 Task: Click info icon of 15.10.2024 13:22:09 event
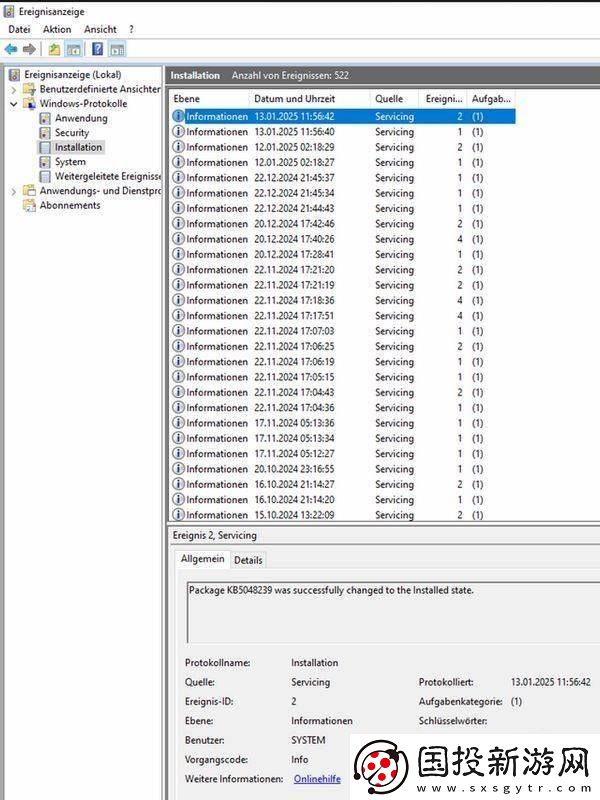point(178,515)
